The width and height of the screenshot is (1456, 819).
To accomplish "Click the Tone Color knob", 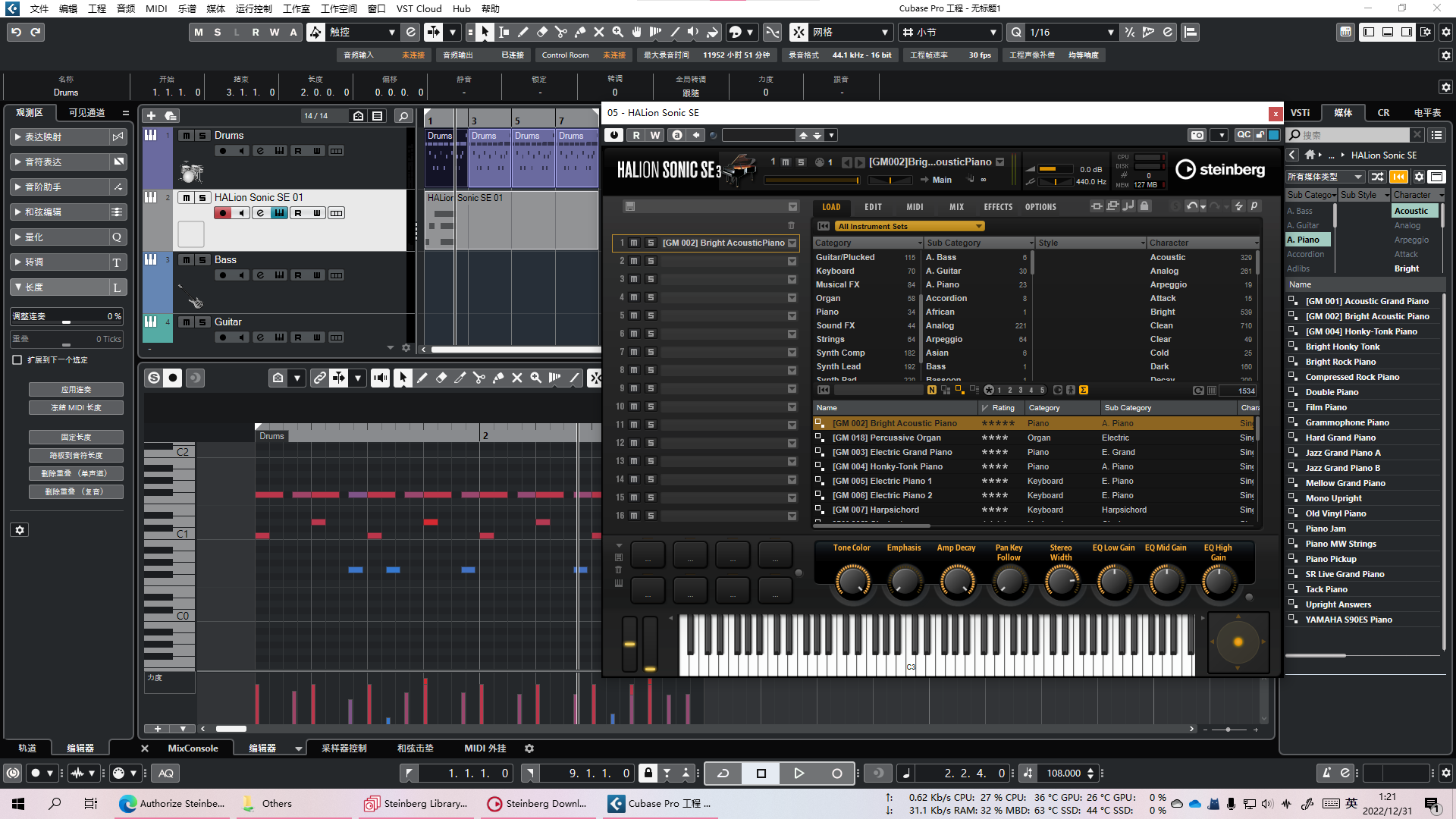I will tap(852, 582).
